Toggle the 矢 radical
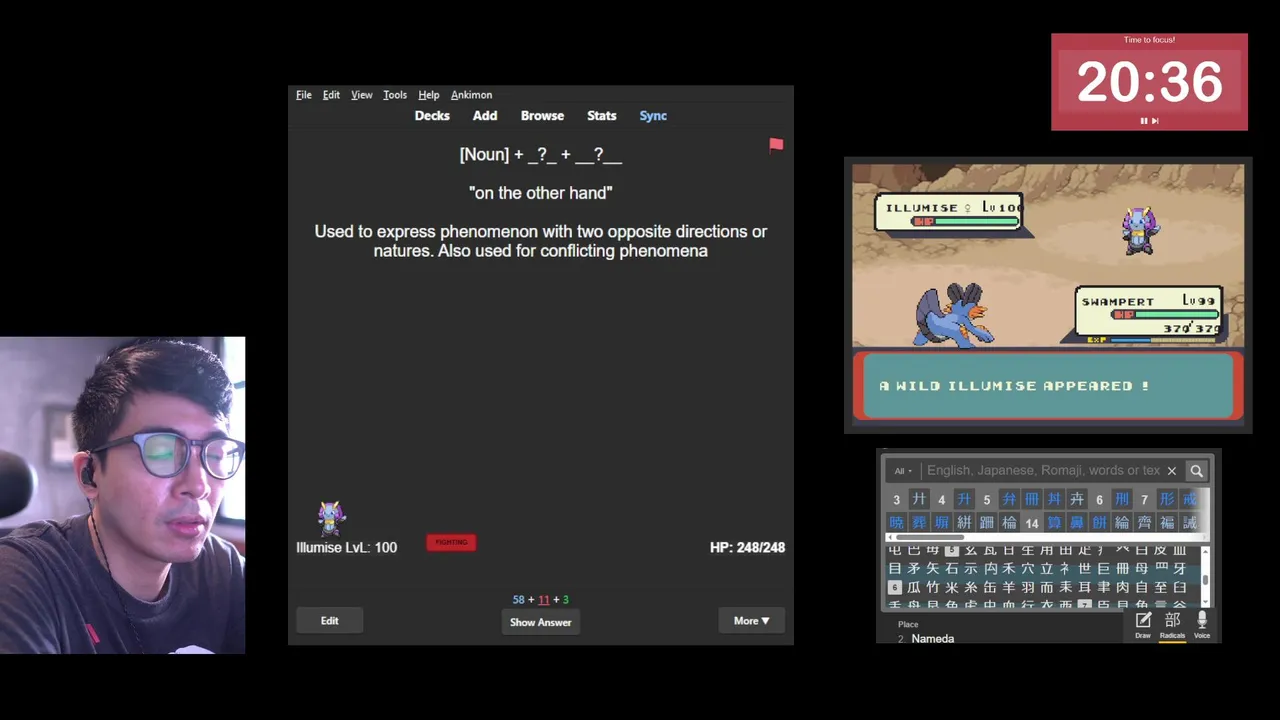This screenshot has width=1280, height=720. tap(933, 568)
